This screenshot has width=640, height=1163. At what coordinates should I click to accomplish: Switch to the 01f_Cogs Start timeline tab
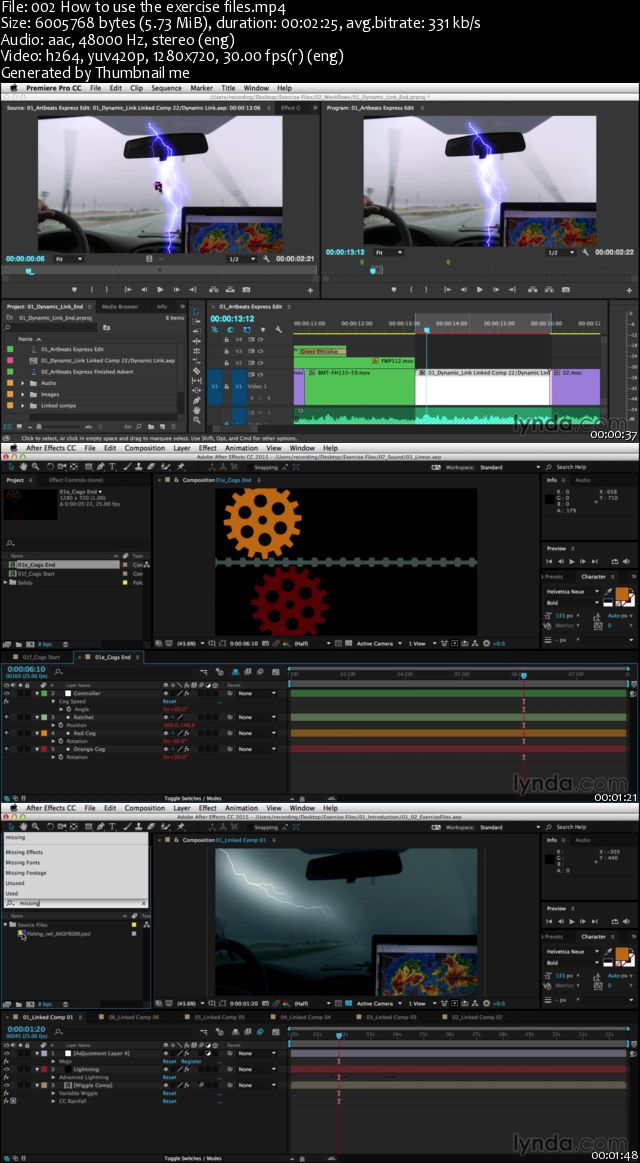pos(41,657)
